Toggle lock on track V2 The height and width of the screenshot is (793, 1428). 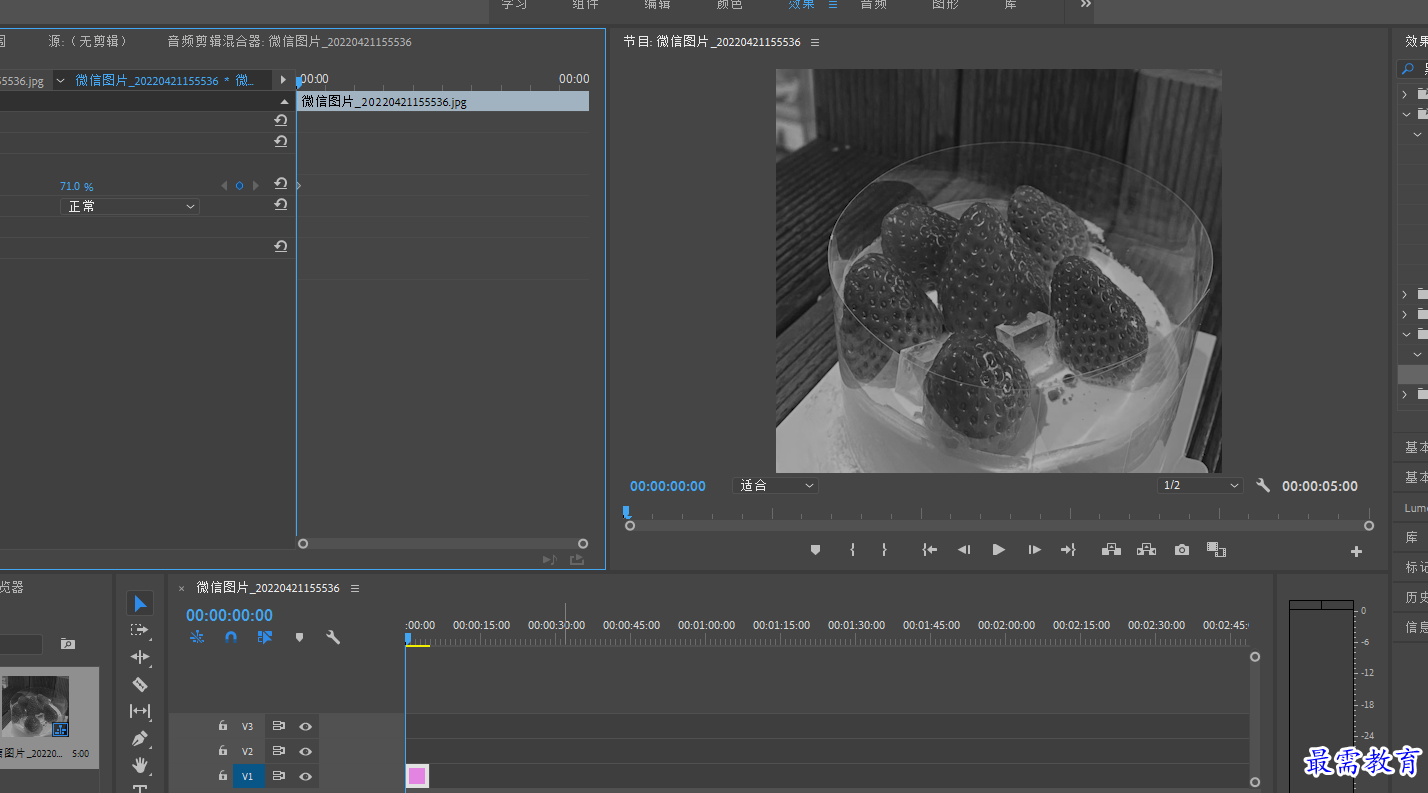[223, 751]
